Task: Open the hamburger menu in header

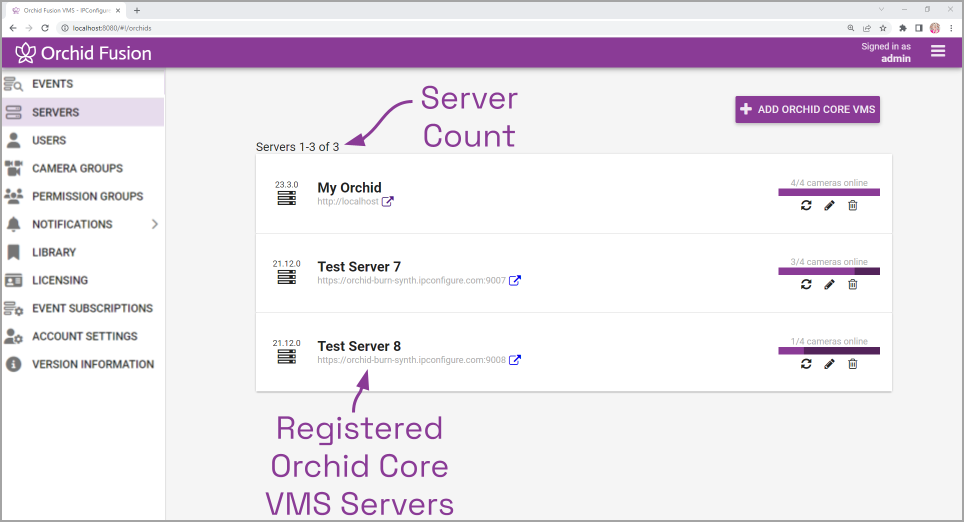Action: coord(938,51)
